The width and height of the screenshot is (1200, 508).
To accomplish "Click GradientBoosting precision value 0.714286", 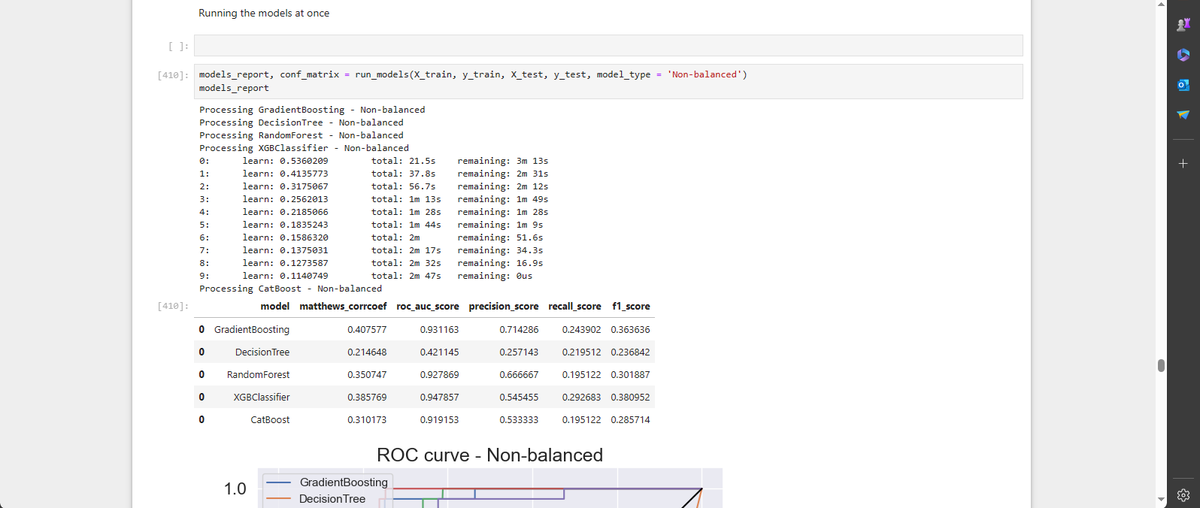I will pos(519,329).
